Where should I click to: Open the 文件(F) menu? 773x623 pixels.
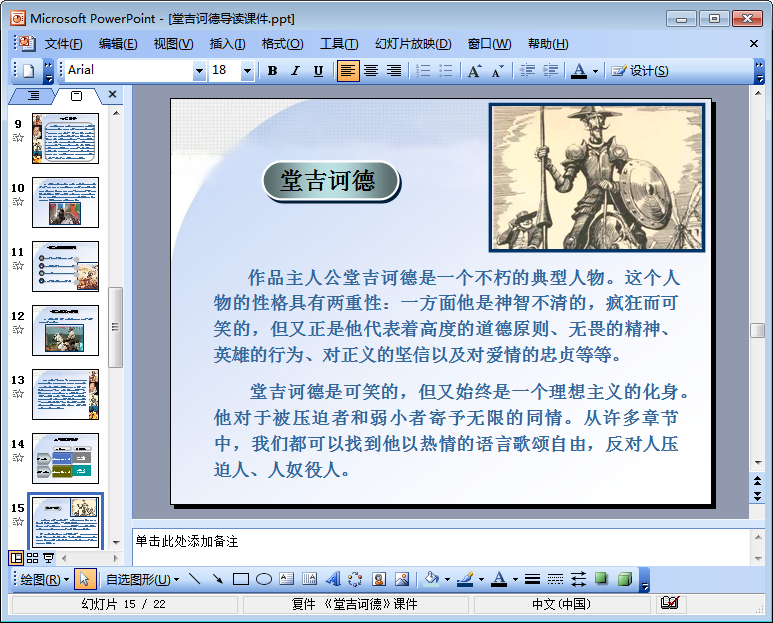[x=64, y=44]
